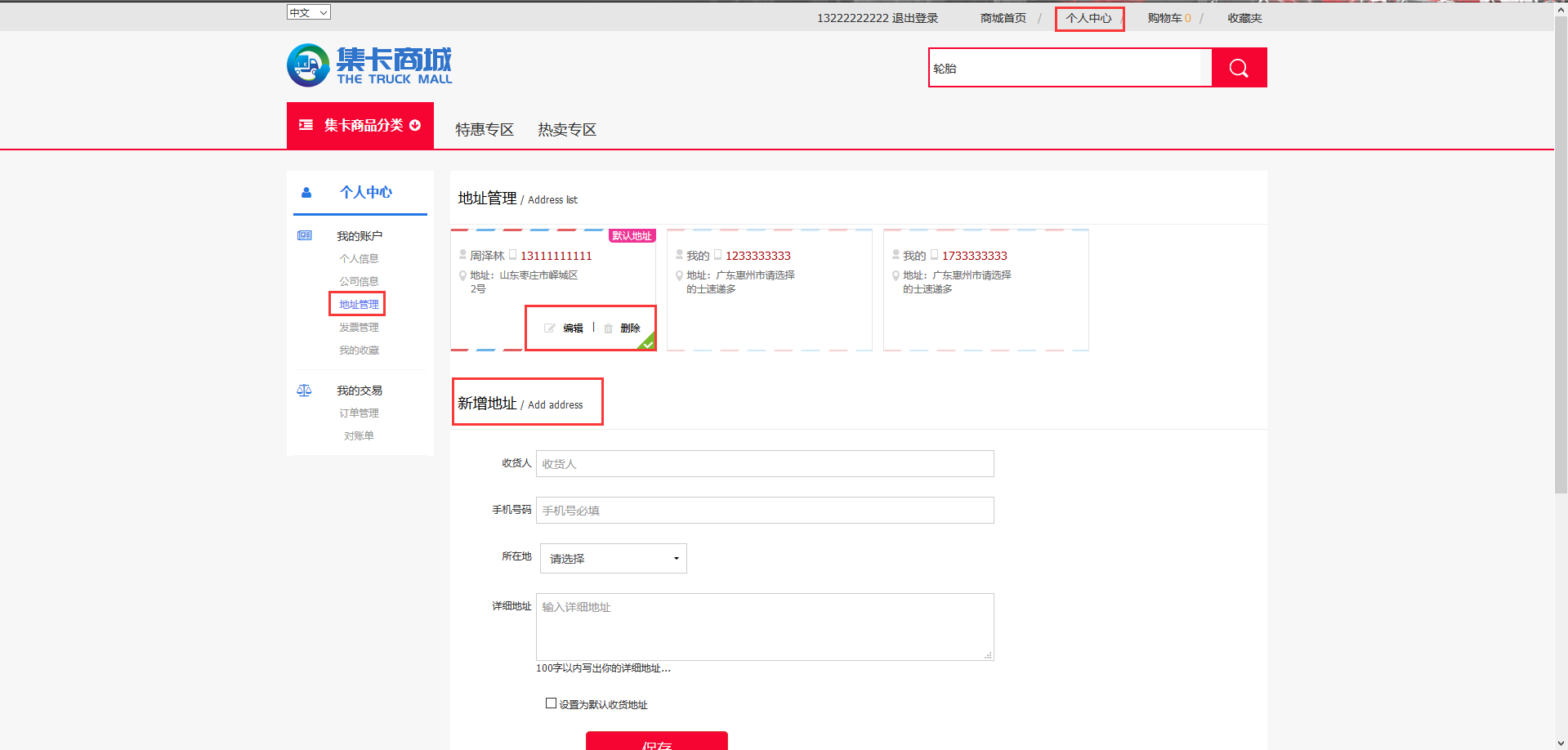Open 发票管理 in the sidebar
1568x750 pixels.
click(359, 328)
